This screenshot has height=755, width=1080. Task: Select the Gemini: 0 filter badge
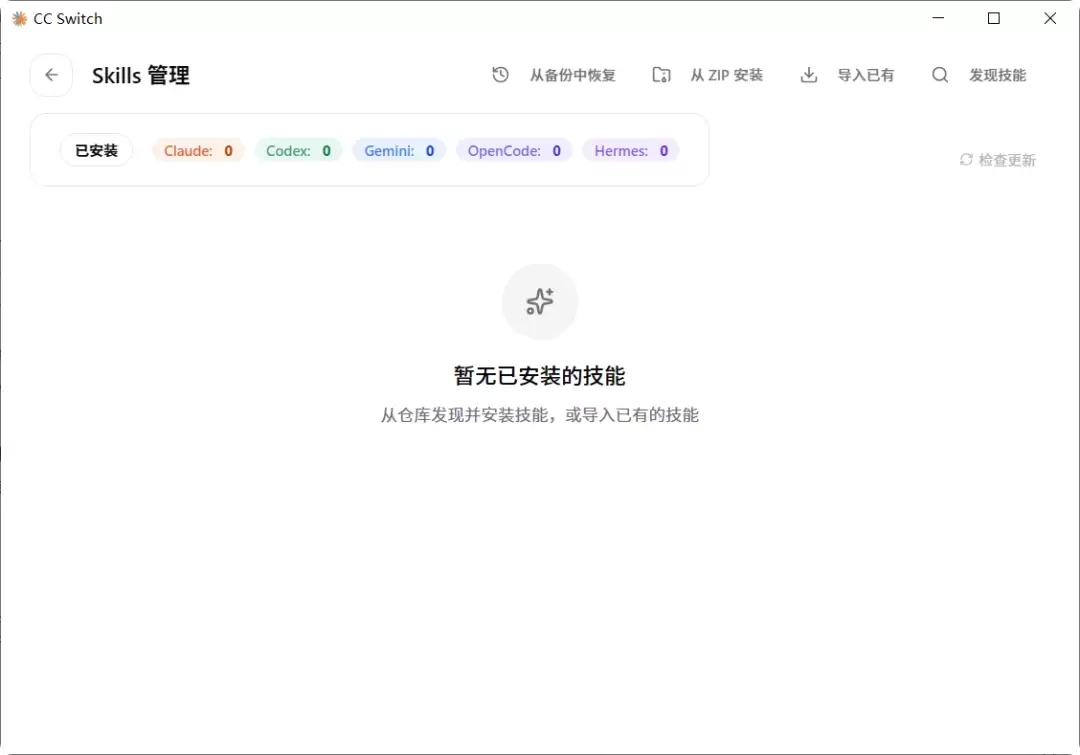tap(399, 150)
